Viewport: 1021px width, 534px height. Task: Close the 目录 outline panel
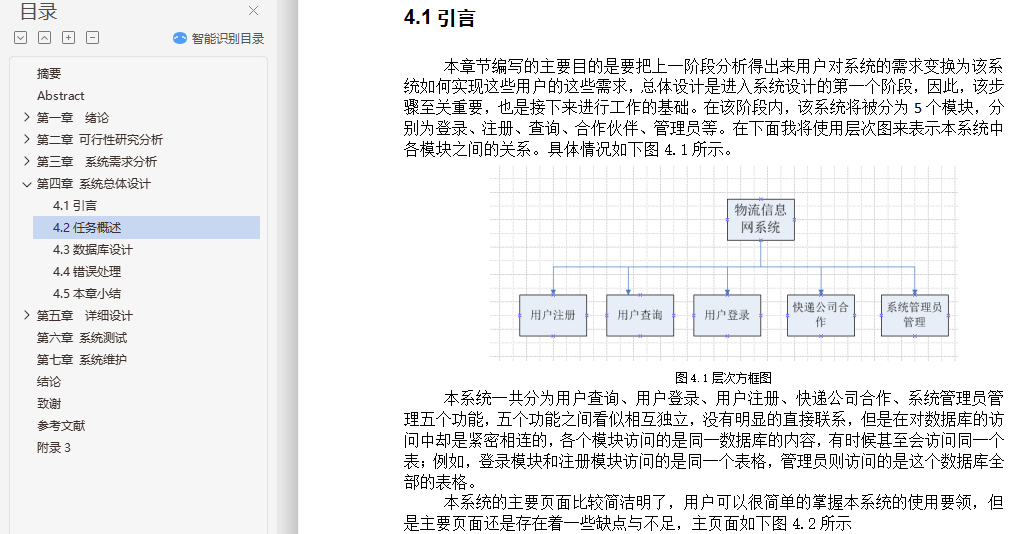253,10
